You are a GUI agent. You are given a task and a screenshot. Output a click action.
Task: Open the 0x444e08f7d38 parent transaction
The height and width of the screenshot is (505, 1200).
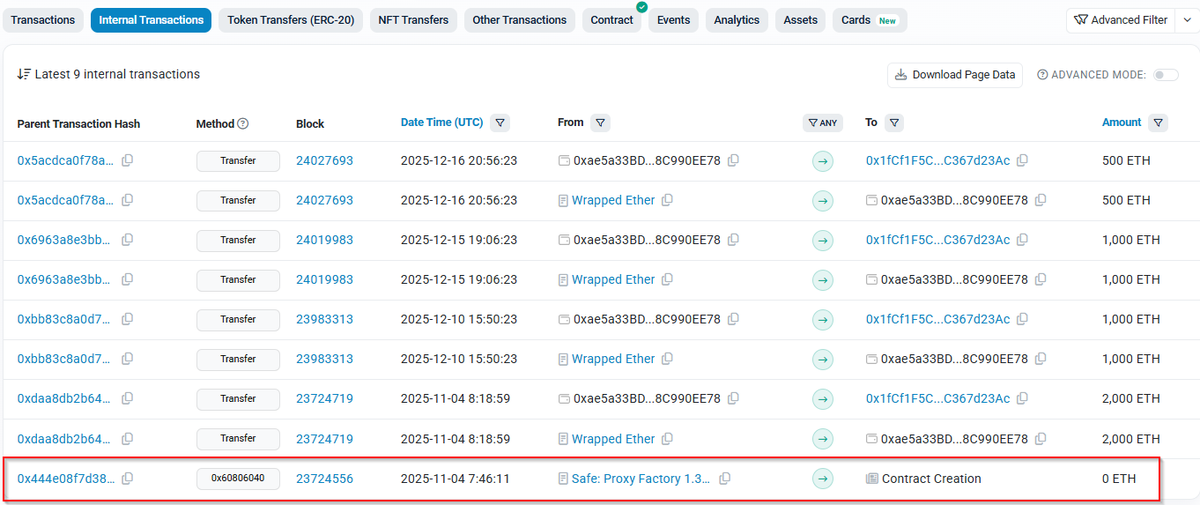[x=66, y=479]
